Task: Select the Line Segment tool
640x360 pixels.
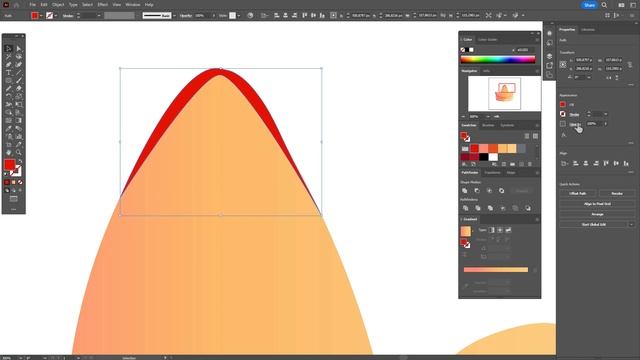Action: tap(19, 72)
